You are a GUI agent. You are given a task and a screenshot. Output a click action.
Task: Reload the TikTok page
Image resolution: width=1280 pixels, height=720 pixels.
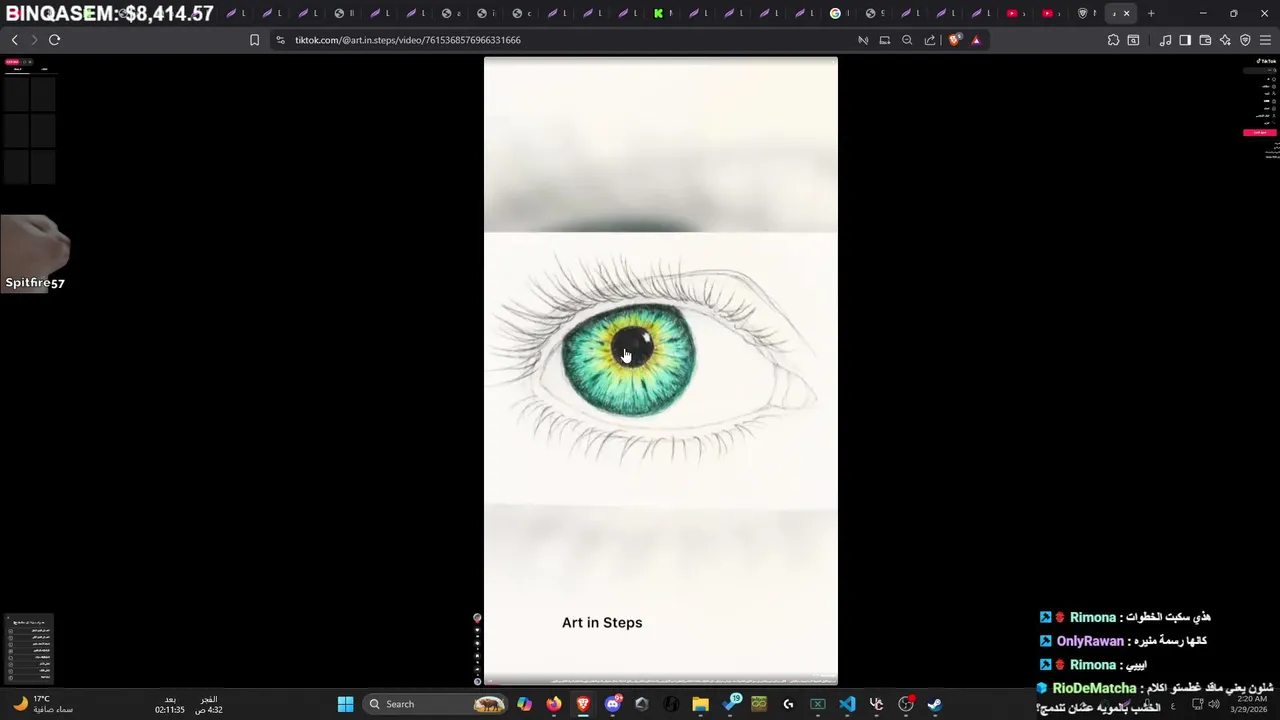(54, 40)
